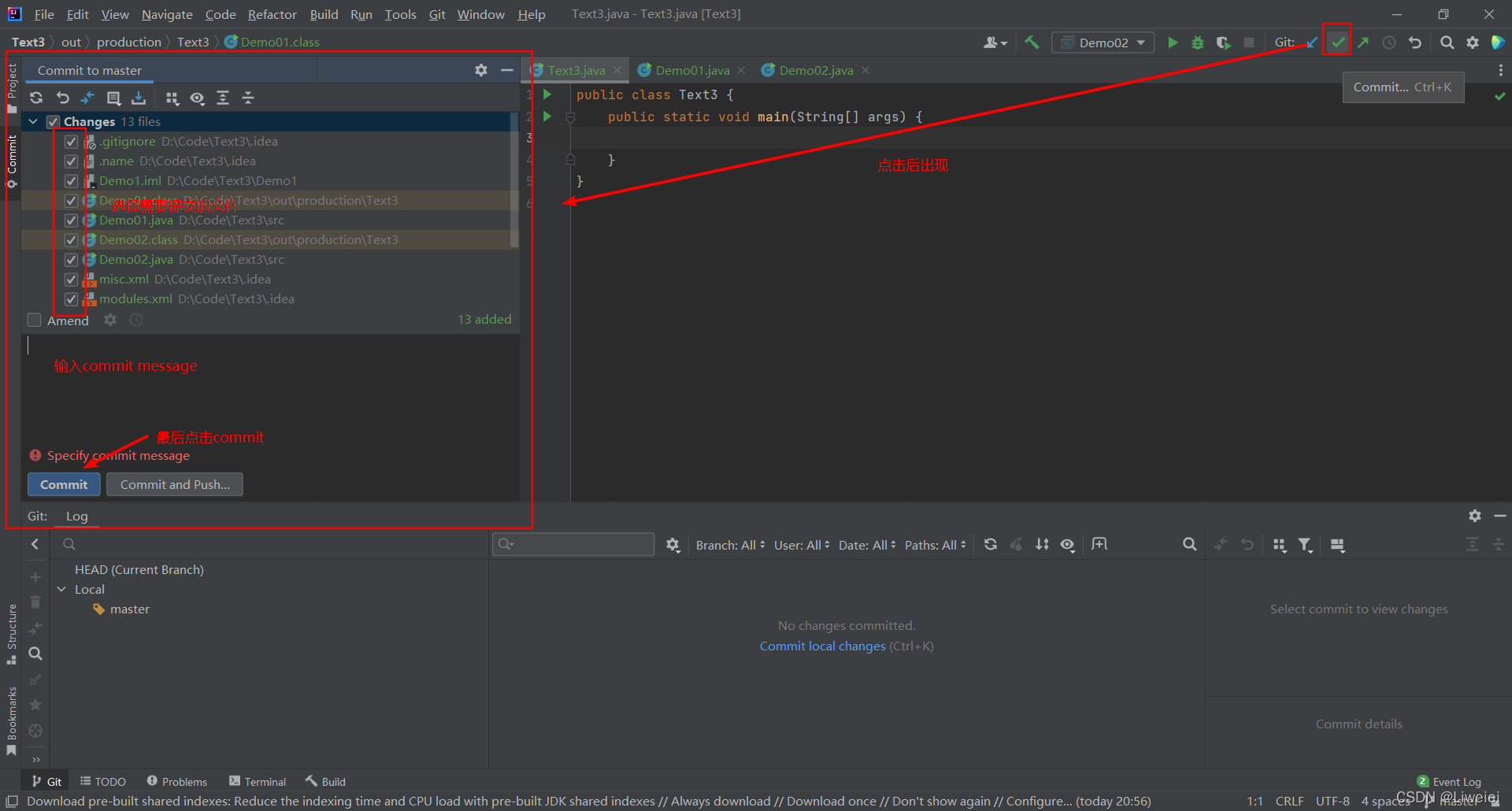Image resolution: width=1512 pixels, height=811 pixels.
Task: Open the Paths: All filter dropdown
Action: pyautogui.click(x=936, y=545)
